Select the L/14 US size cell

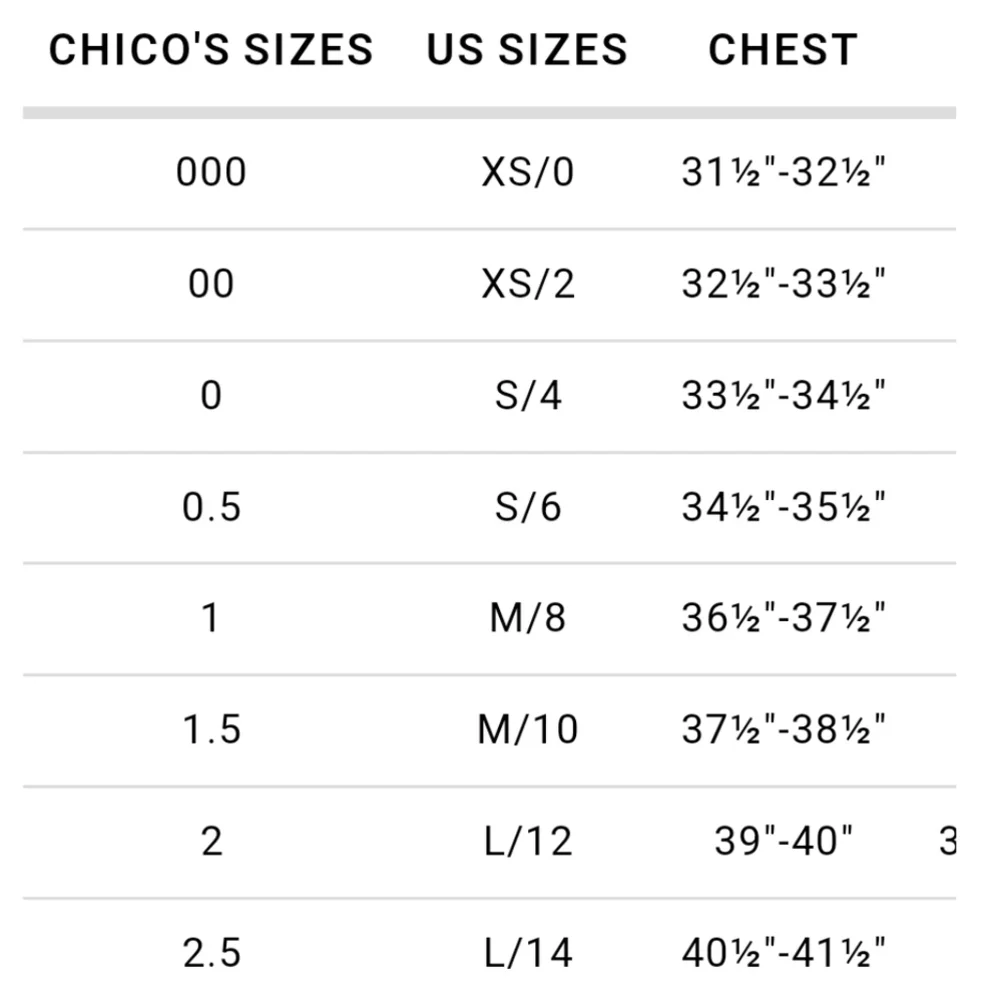point(528,953)
